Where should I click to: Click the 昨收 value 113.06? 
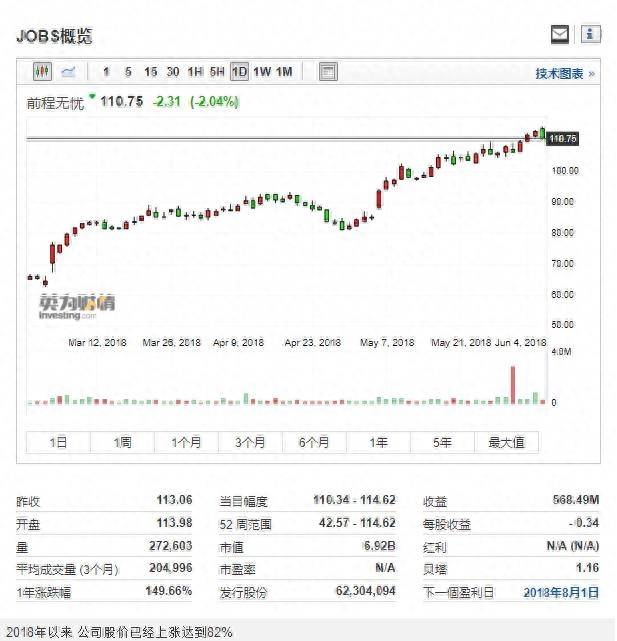click(x=174, y=500)
